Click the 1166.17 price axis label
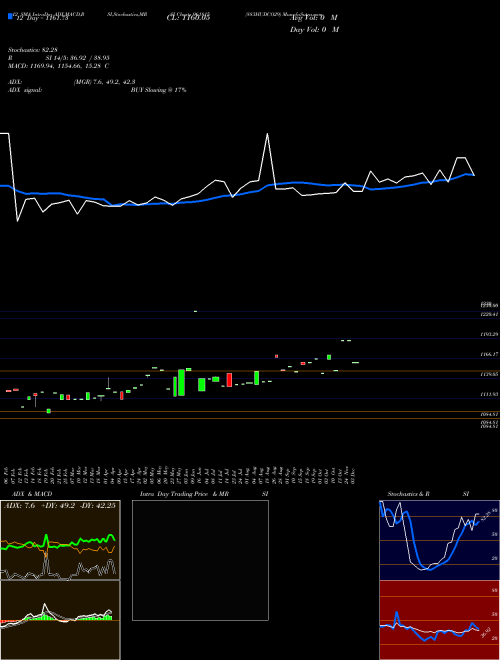 click(x=489, y=354)
